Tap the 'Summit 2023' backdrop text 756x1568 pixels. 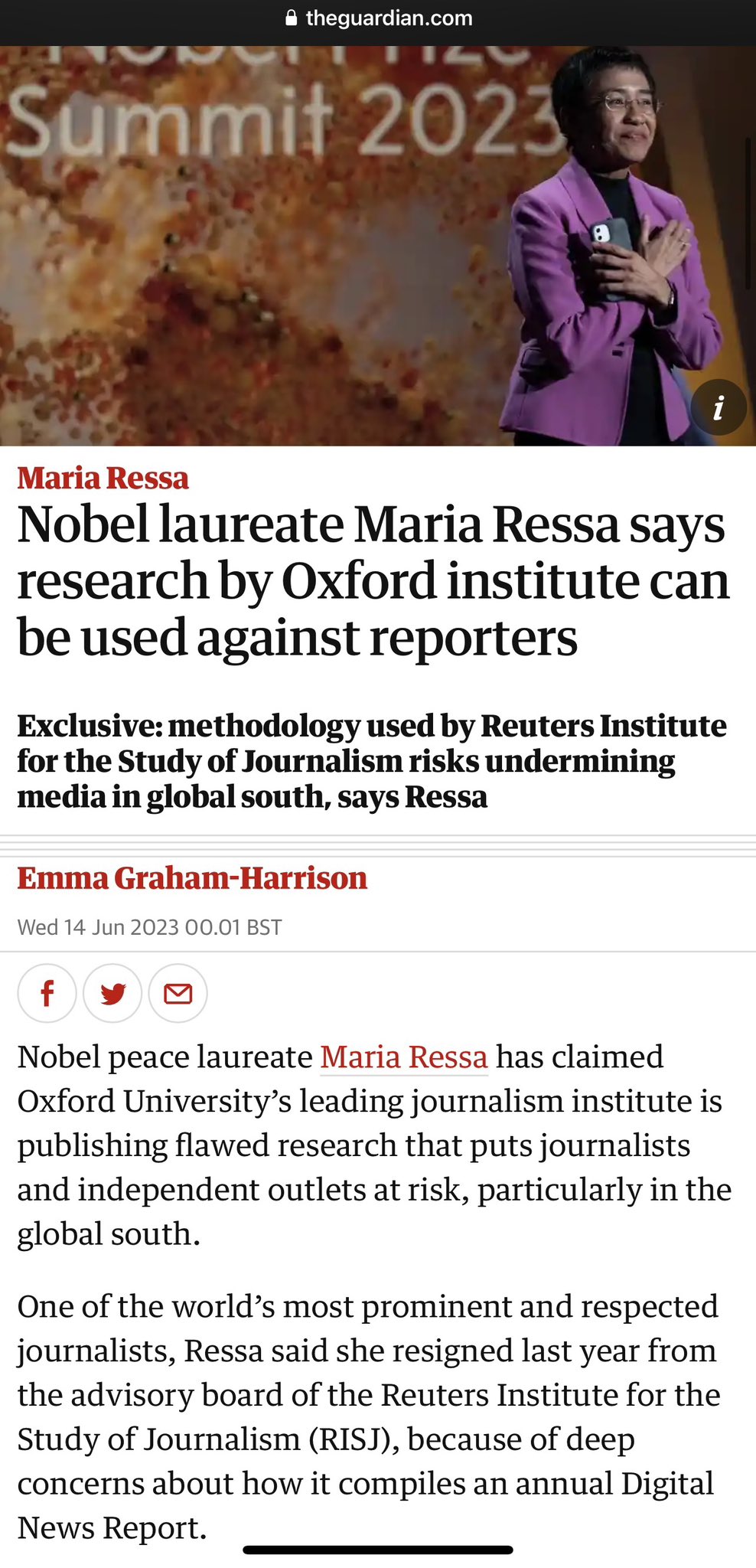click(275, 122)
